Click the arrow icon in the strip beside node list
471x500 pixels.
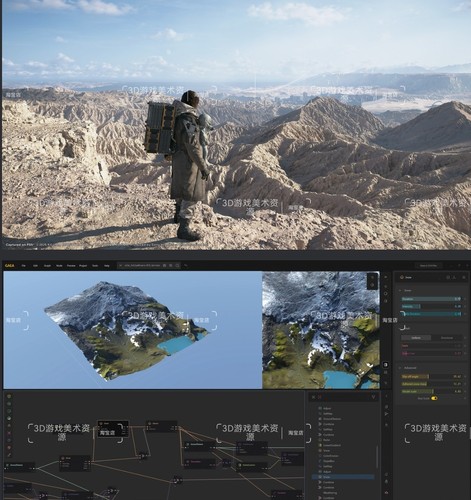coord(386,414)
